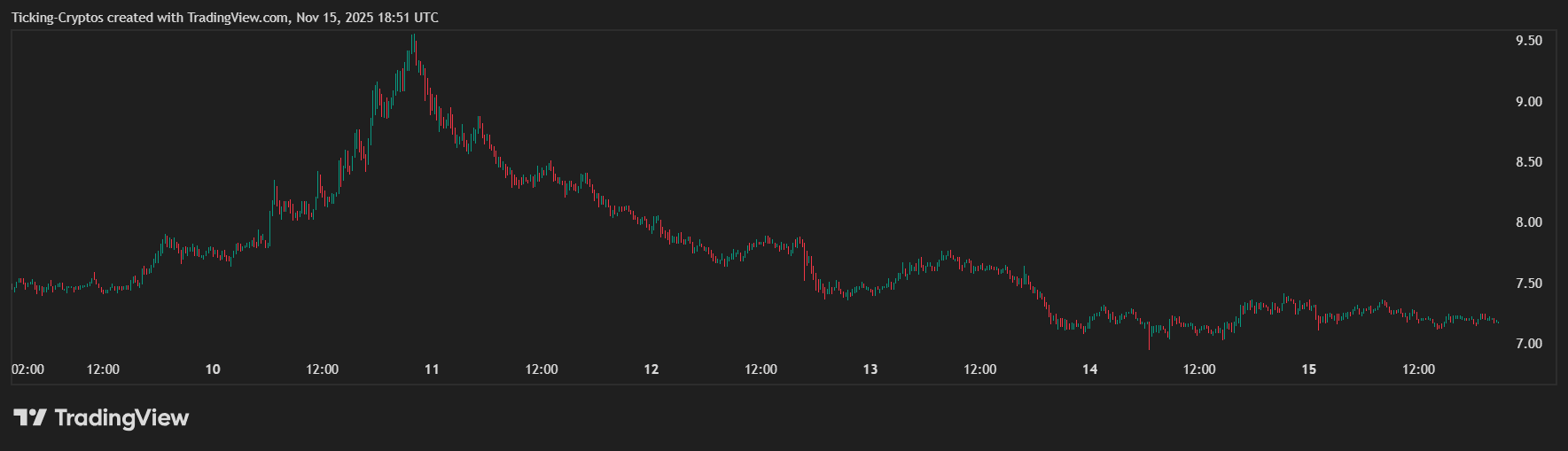Image resolution: width=1568 pixels, height=451 pixels.
Task: Click the 9.50 price axis label
Action: coord(1528,41)
